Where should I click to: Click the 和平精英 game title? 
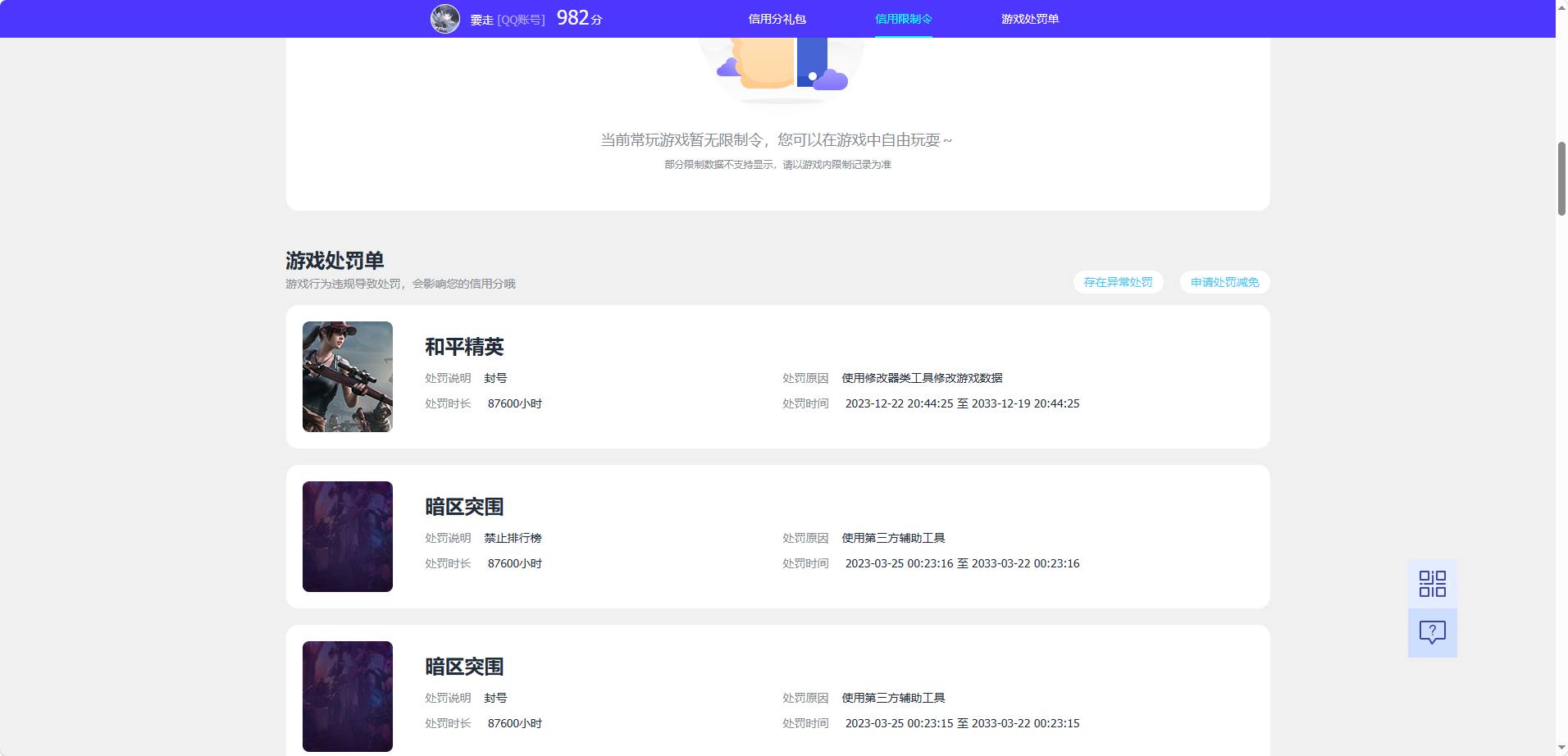click(464, 347)
